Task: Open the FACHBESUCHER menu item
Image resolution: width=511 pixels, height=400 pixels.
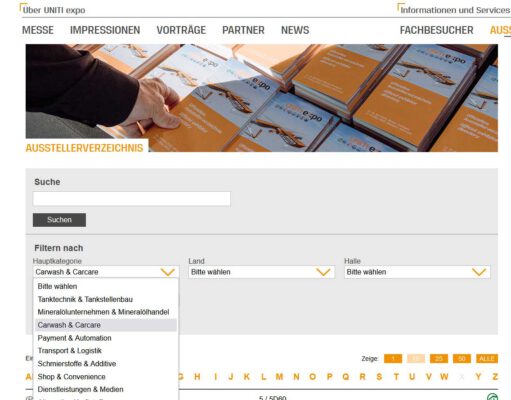Action: coord(437,30)
